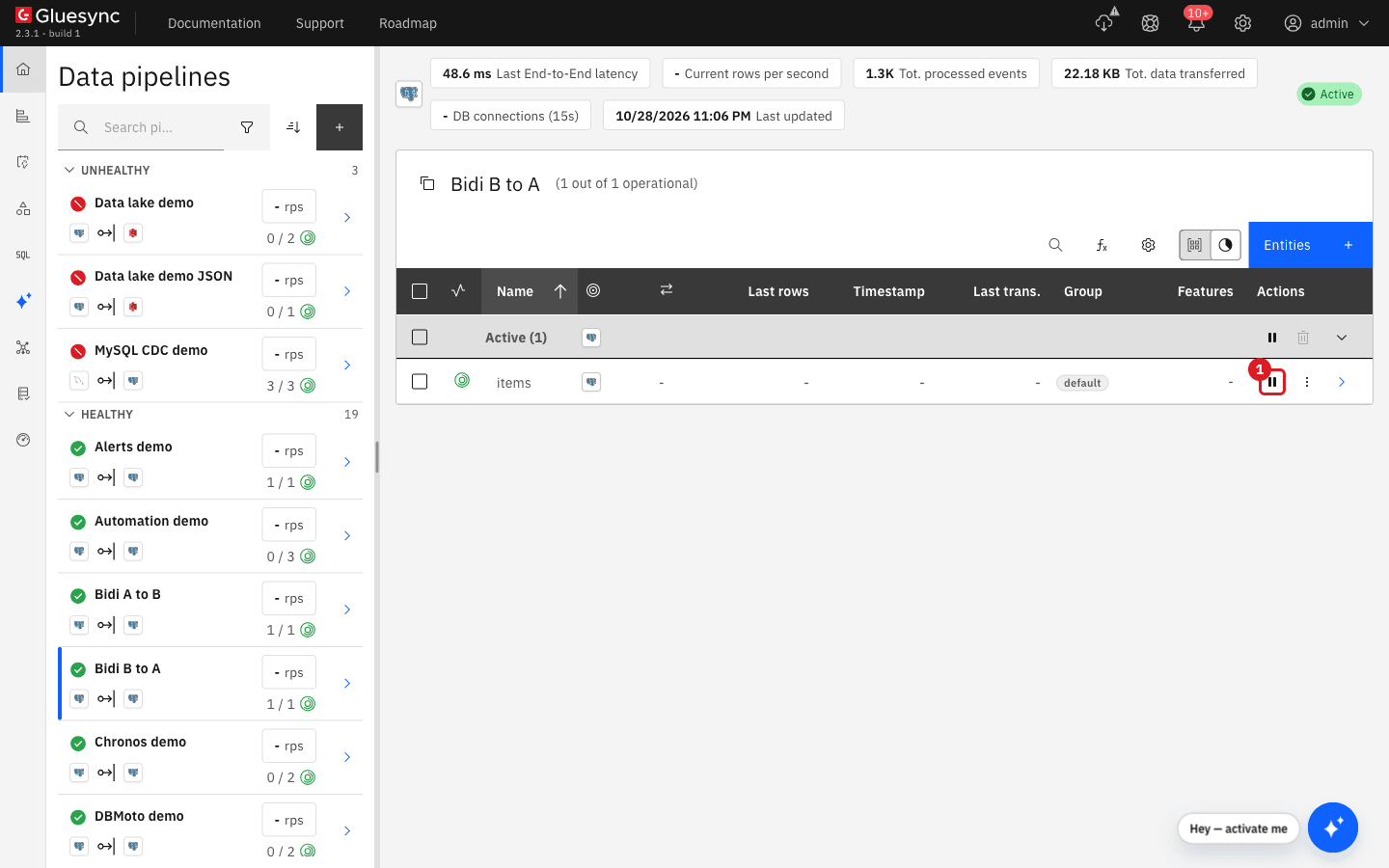
Task: Click the cloud update alert icon
Action: click(x=1104, y=22)
